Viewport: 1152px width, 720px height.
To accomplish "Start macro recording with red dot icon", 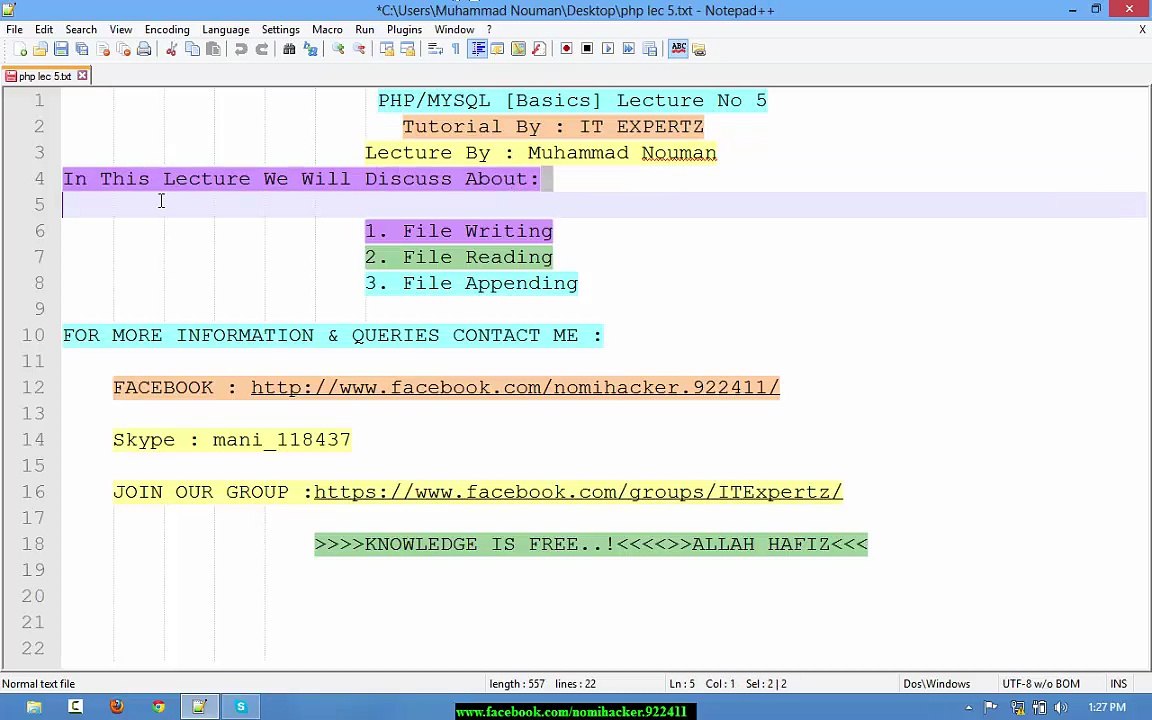I will (x=566, y=49).
